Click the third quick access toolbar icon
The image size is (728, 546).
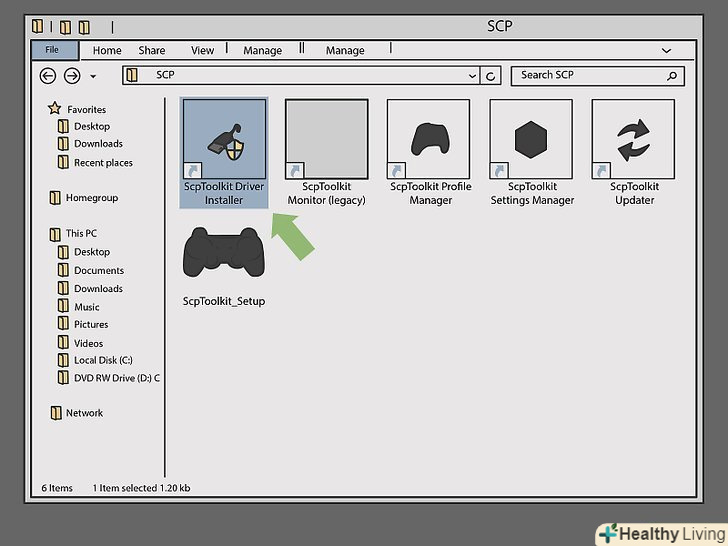click(84, 27)
